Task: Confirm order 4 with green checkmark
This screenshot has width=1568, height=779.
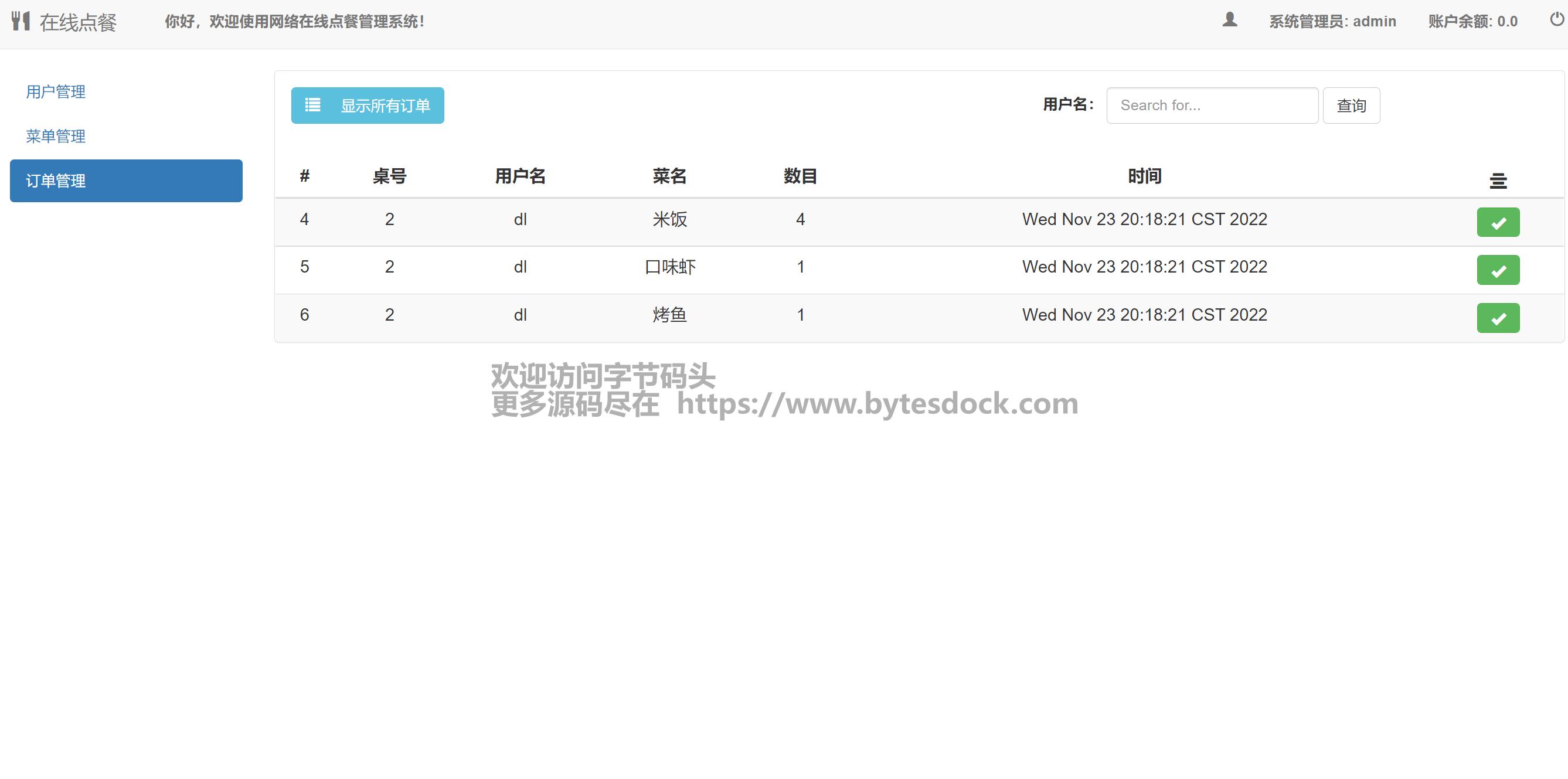Action: point(1498,223)
